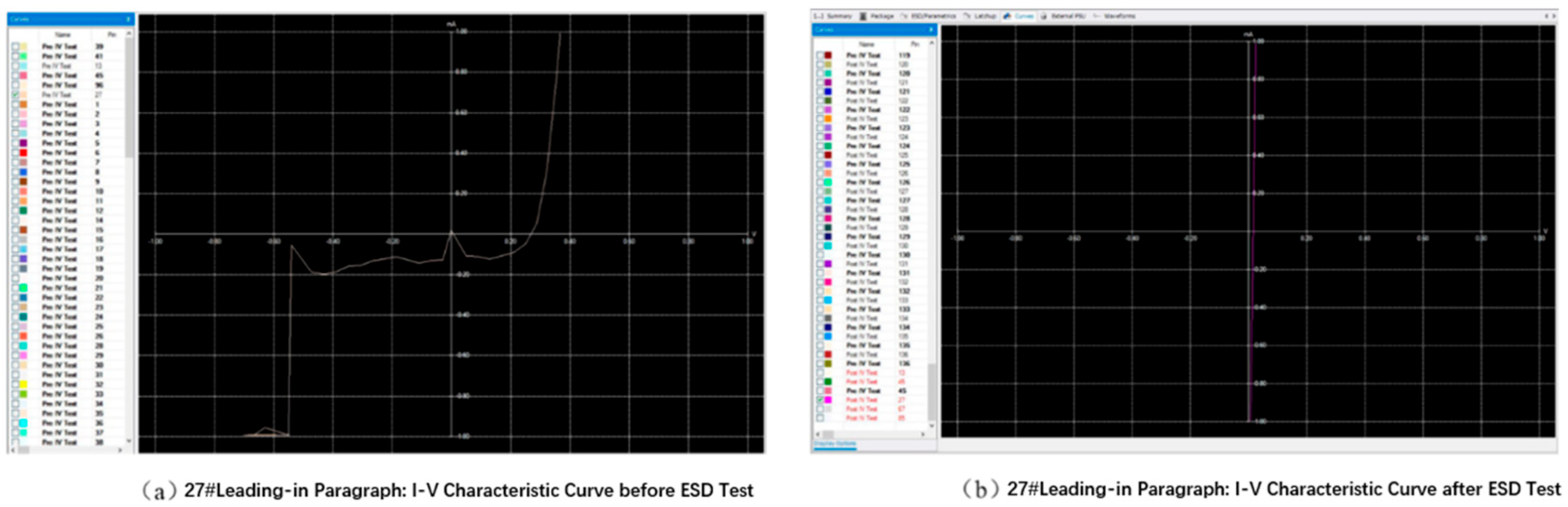Select Pre IV Test row pin 45 in right window

(871, 391)
